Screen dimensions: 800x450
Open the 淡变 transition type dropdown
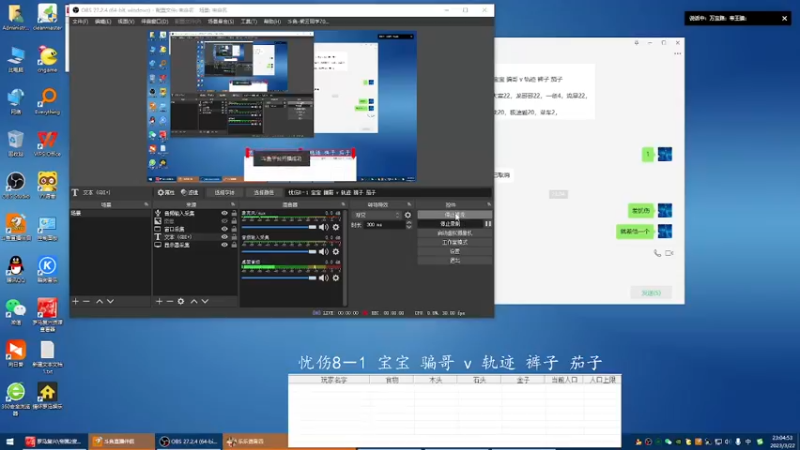click(x=377, y=215)
